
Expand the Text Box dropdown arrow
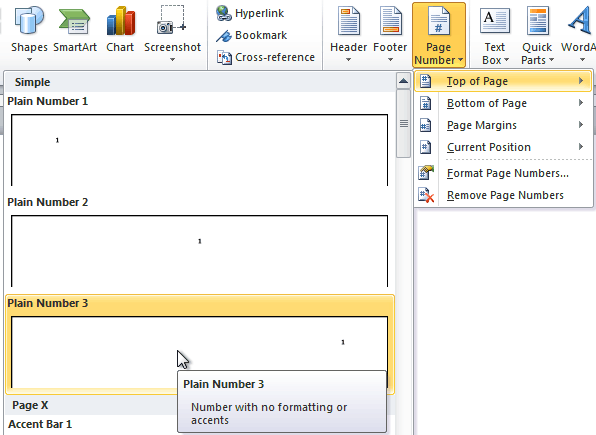click(x=506, y=60)
